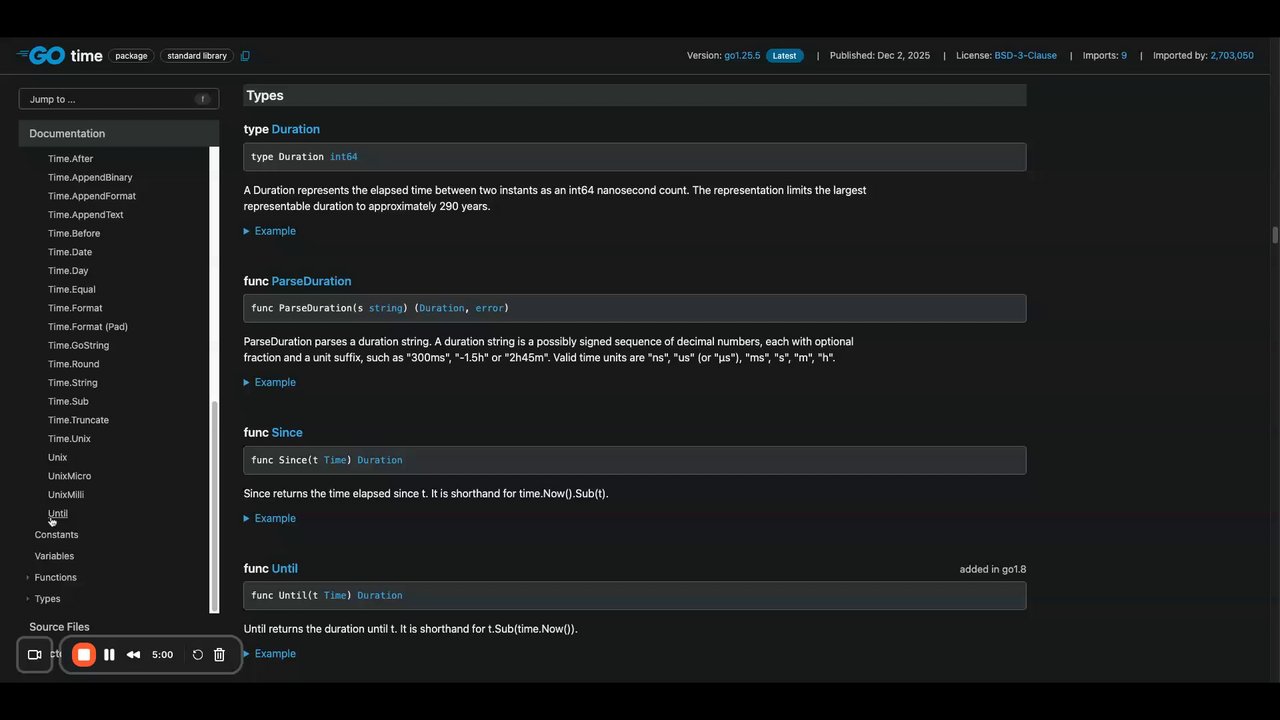Image resolution: width=1280 pixels, height=720 pixels.
Task: Click error in the ParseDuration signature
Action: (489, 308)
